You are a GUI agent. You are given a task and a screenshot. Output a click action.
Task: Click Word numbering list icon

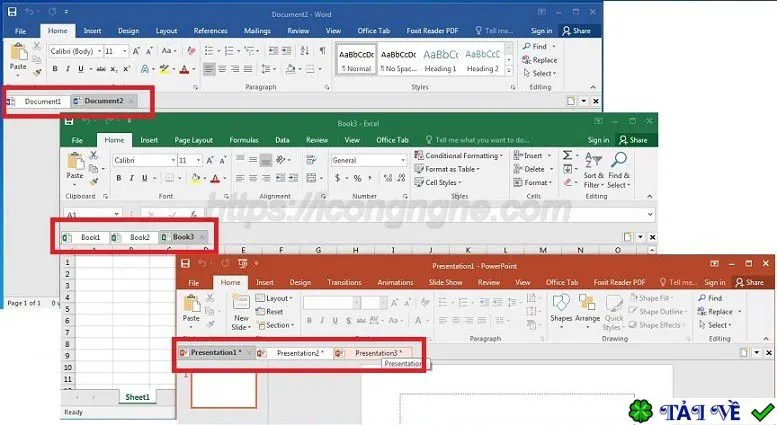coord(229,51)
